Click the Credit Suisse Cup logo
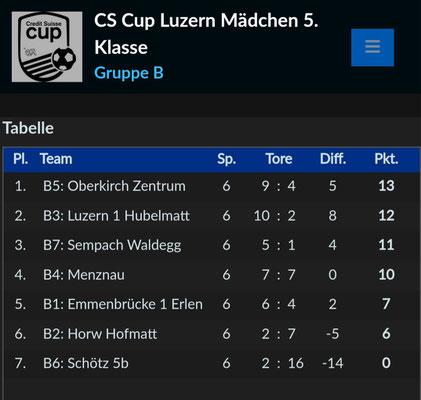Image resolution: width=421 pixels, height=400 pixels. pos(47,47)
